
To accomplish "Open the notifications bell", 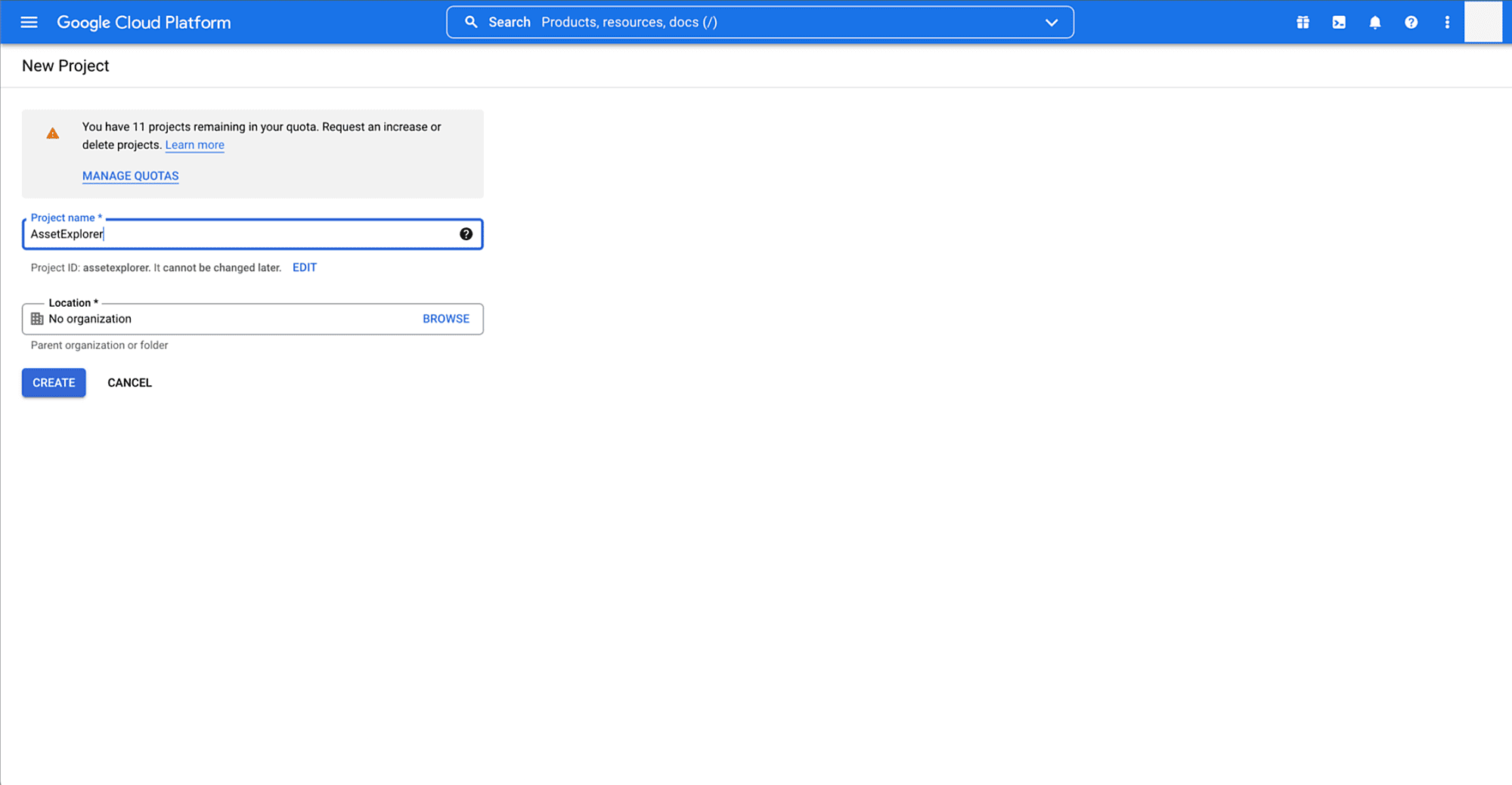I will (x=1375, y=23).
